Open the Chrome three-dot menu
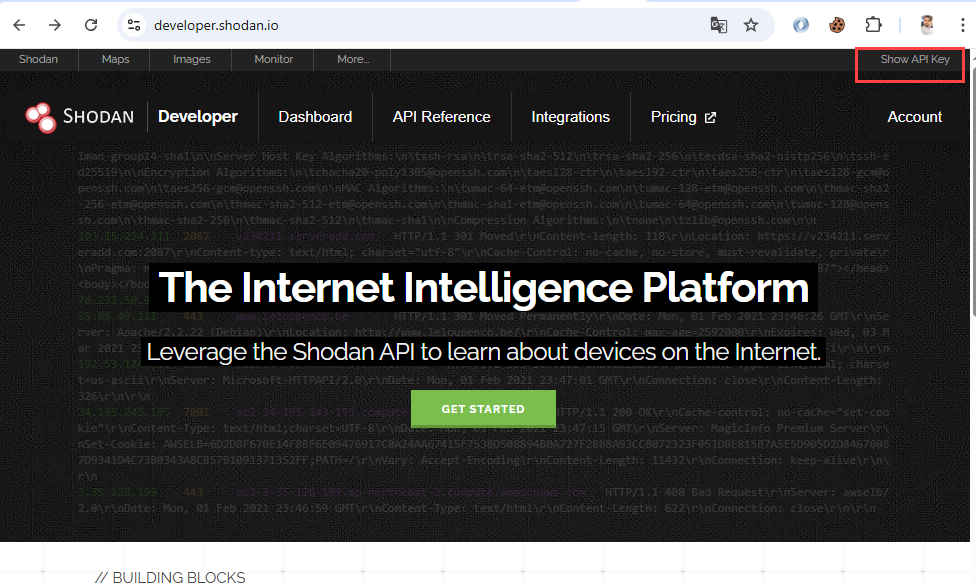 pos(962,25)
